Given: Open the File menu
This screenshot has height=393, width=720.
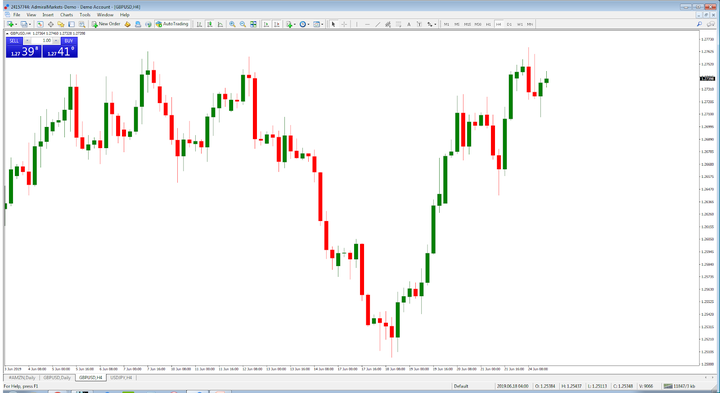Looking at the screenshot, I should (x=16, y=15).
